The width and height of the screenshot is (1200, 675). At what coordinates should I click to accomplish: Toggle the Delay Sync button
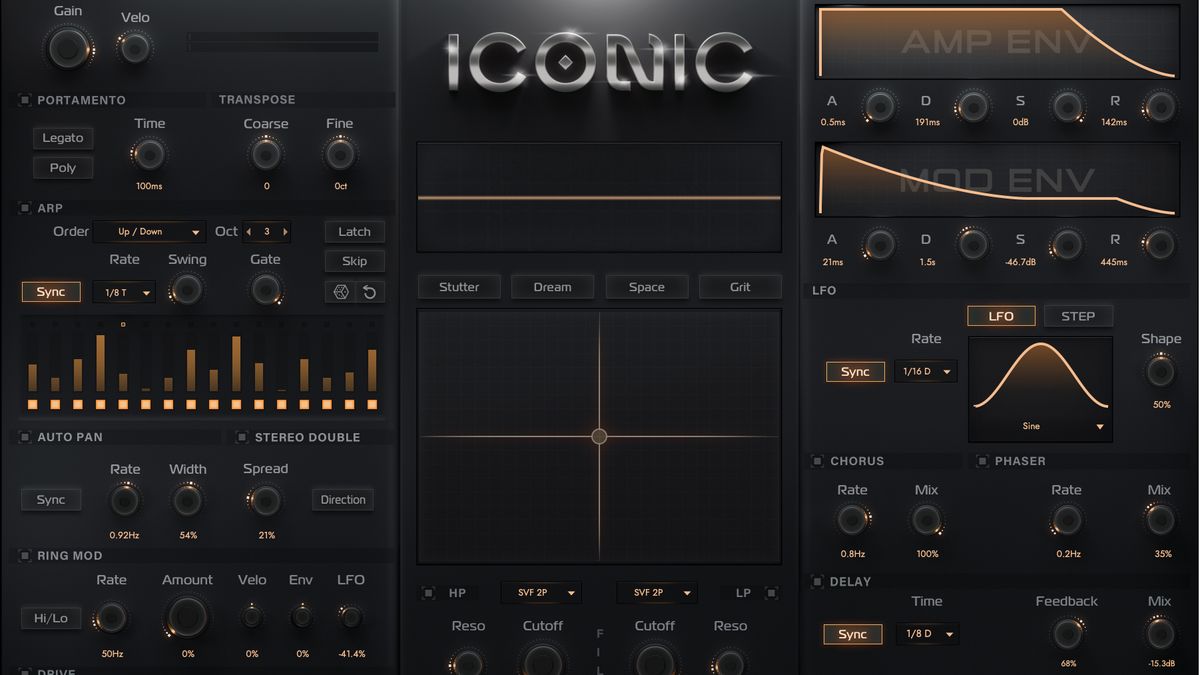pos(853,634)
